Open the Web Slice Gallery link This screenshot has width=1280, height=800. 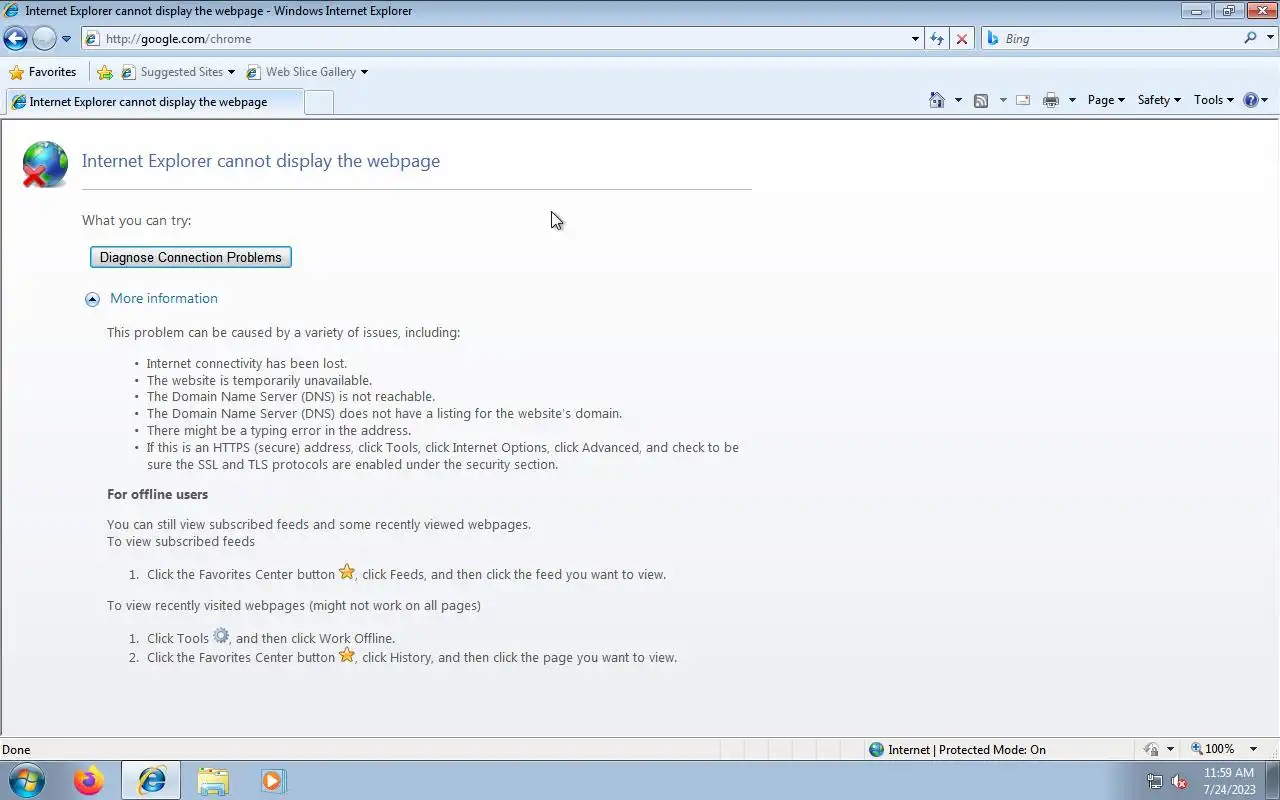click(307, 72)
